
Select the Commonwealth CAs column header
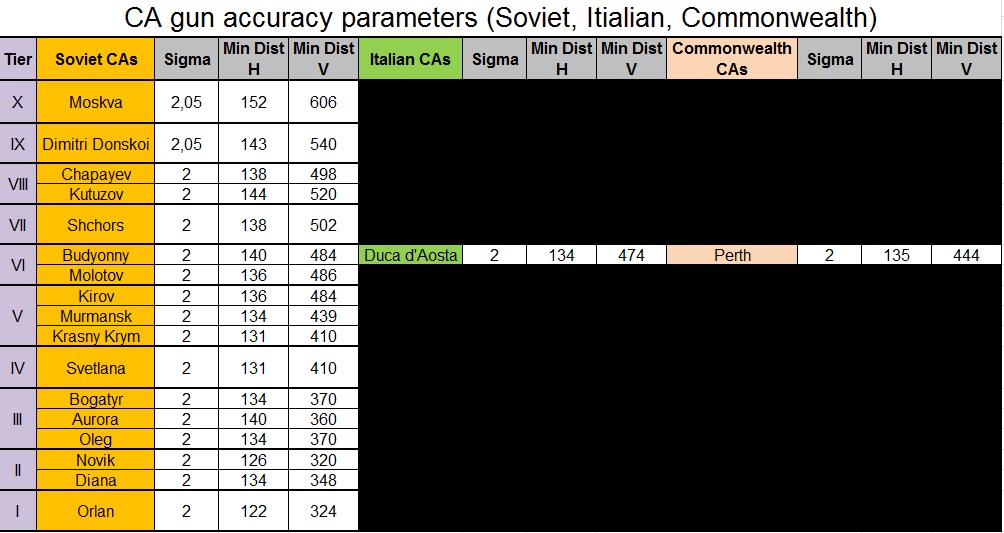pos(732,59)
